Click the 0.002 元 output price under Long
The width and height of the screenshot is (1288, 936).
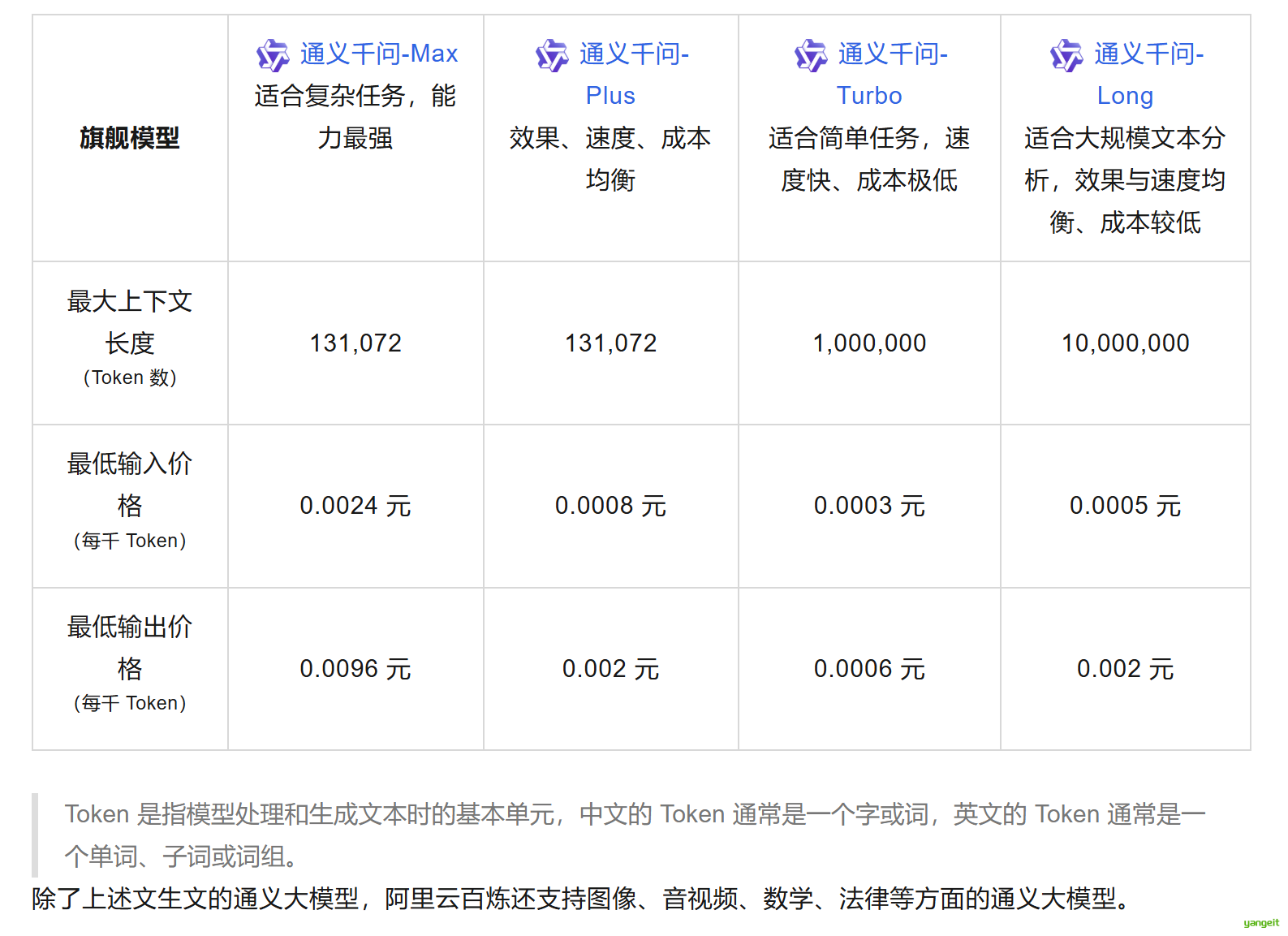pos(1126,669)
